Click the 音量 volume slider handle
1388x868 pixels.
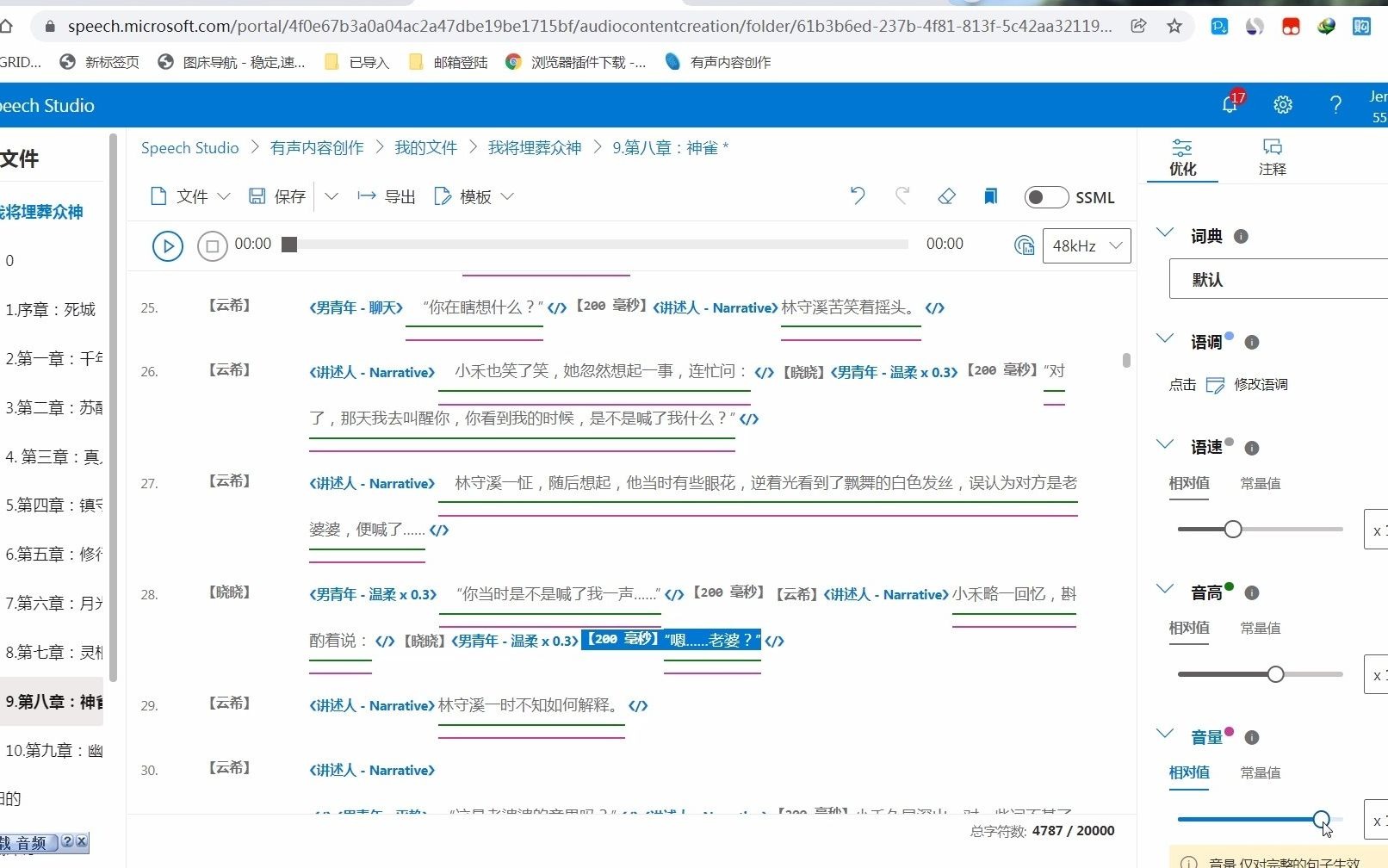(1321, 819)
